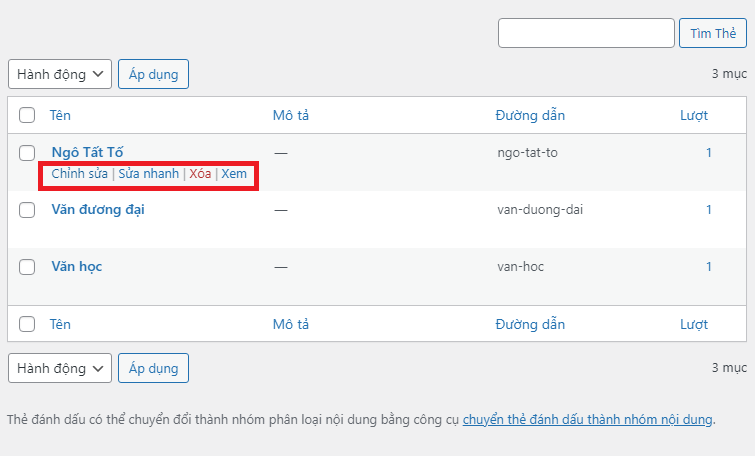
Task: Select the Văn đương đại row checkbox
Action: pyautogui.click(x=27, y=210)
